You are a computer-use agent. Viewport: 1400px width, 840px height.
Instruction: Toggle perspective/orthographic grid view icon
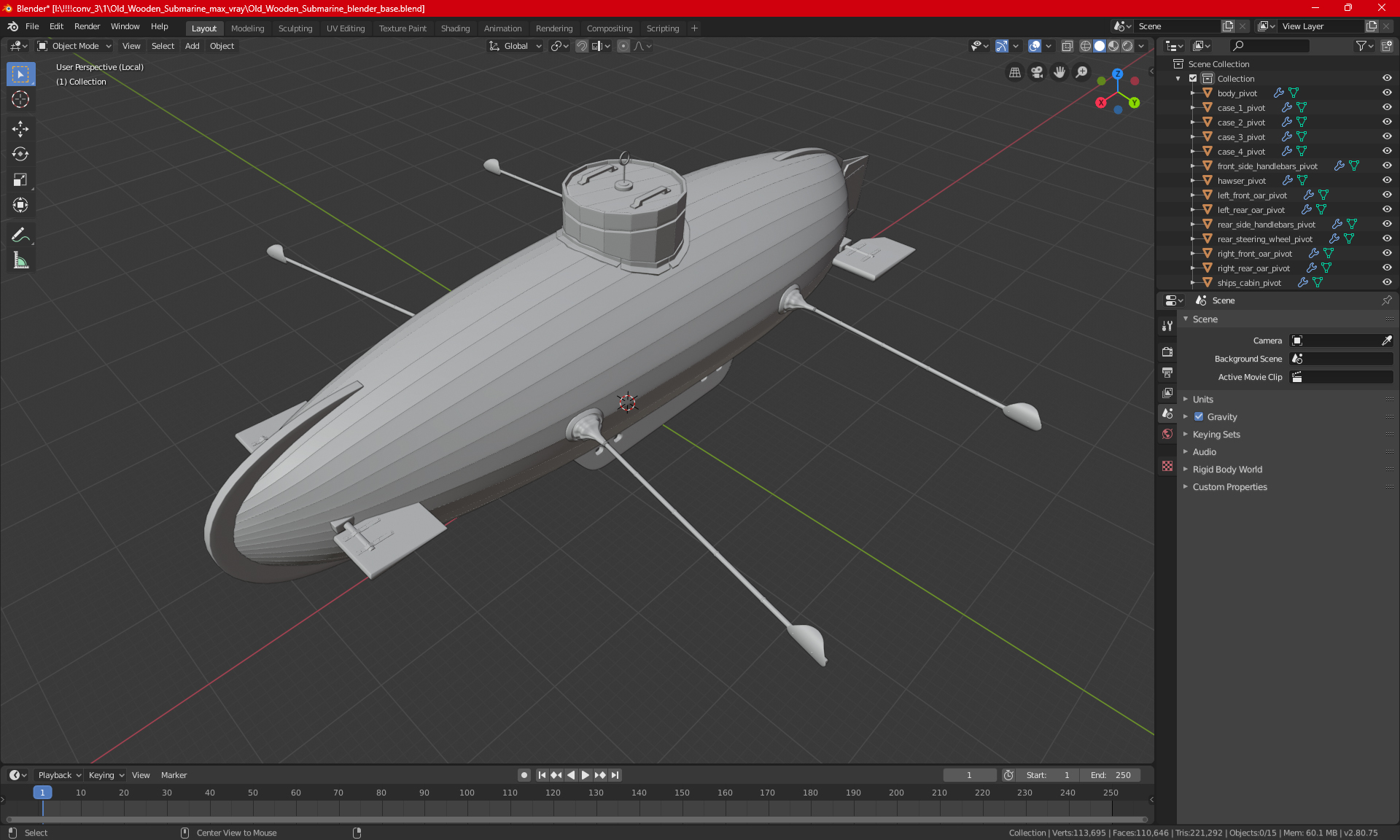1014,72
